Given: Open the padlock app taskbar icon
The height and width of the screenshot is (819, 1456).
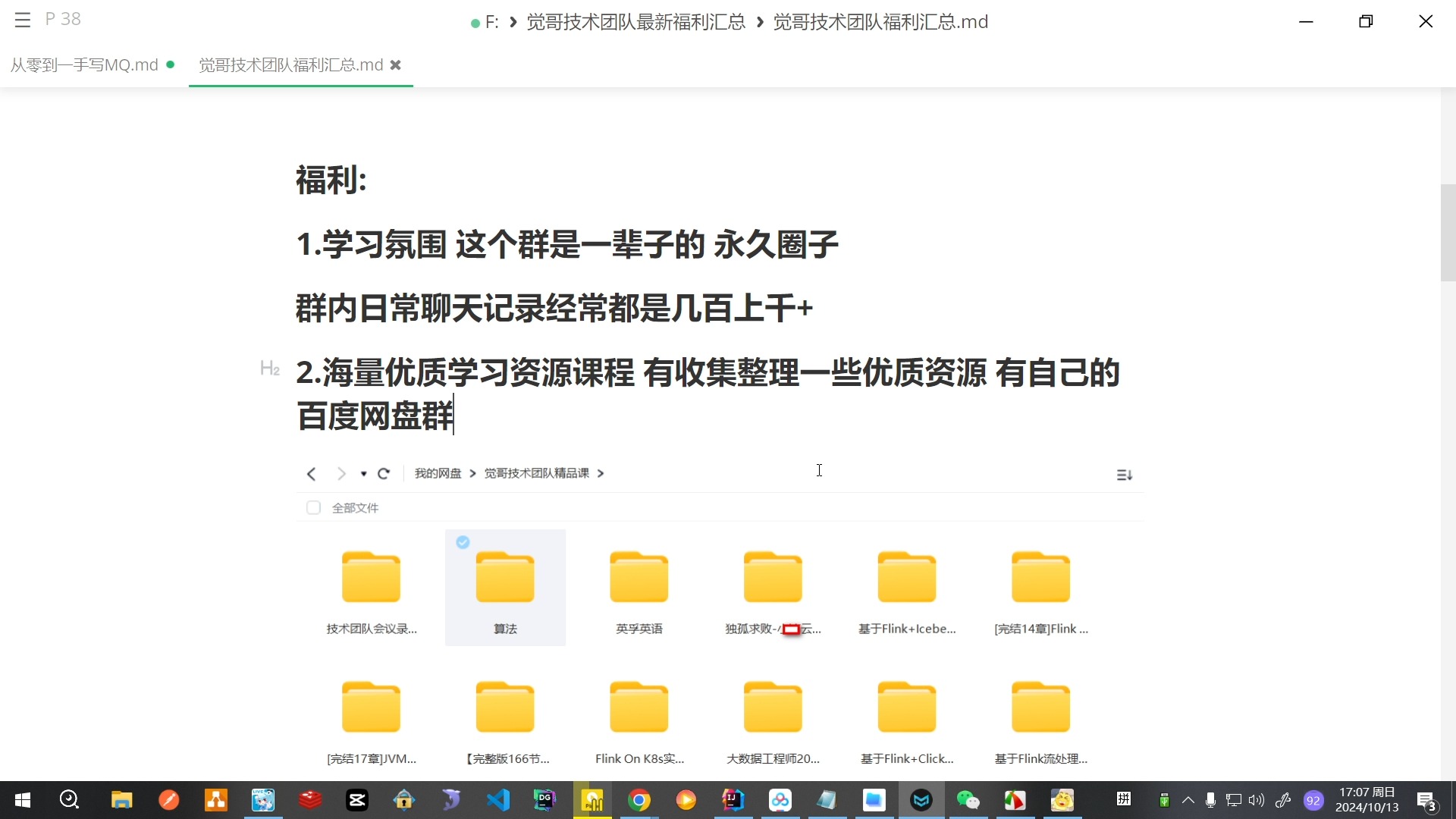Looking at the screenshot, I should coord(404,800).
